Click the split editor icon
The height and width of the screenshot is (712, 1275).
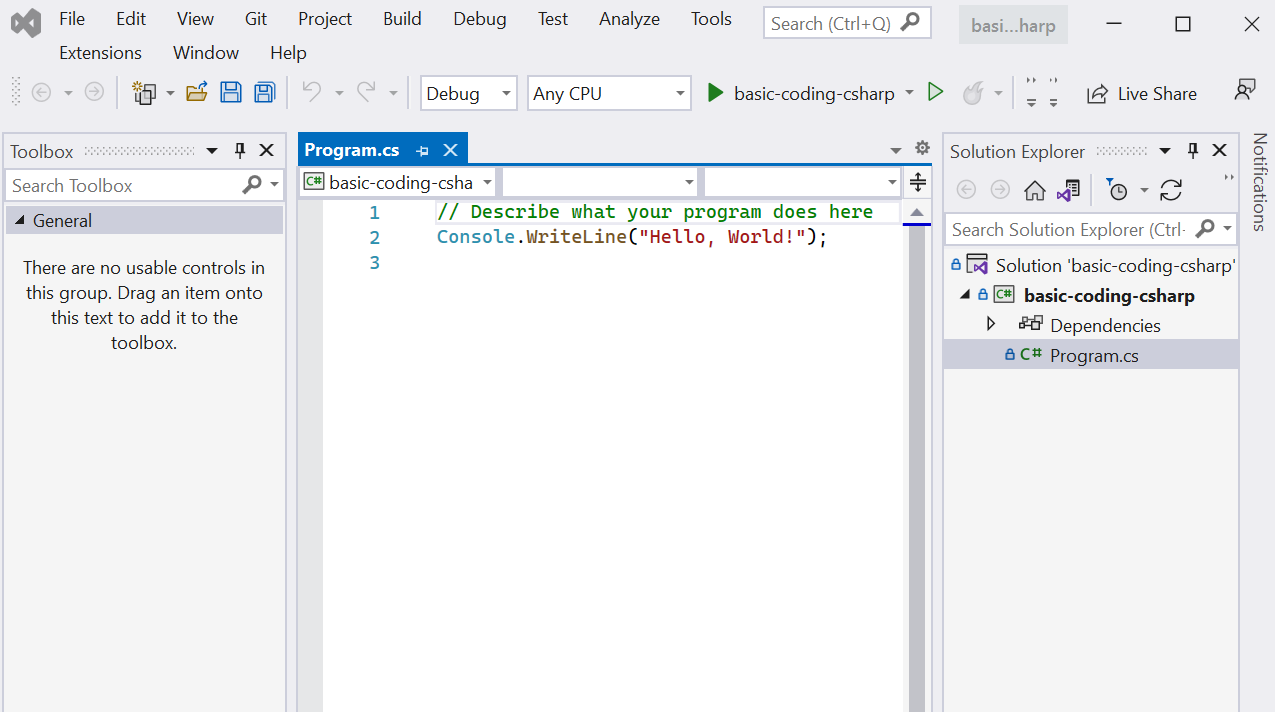pos(918,182)
